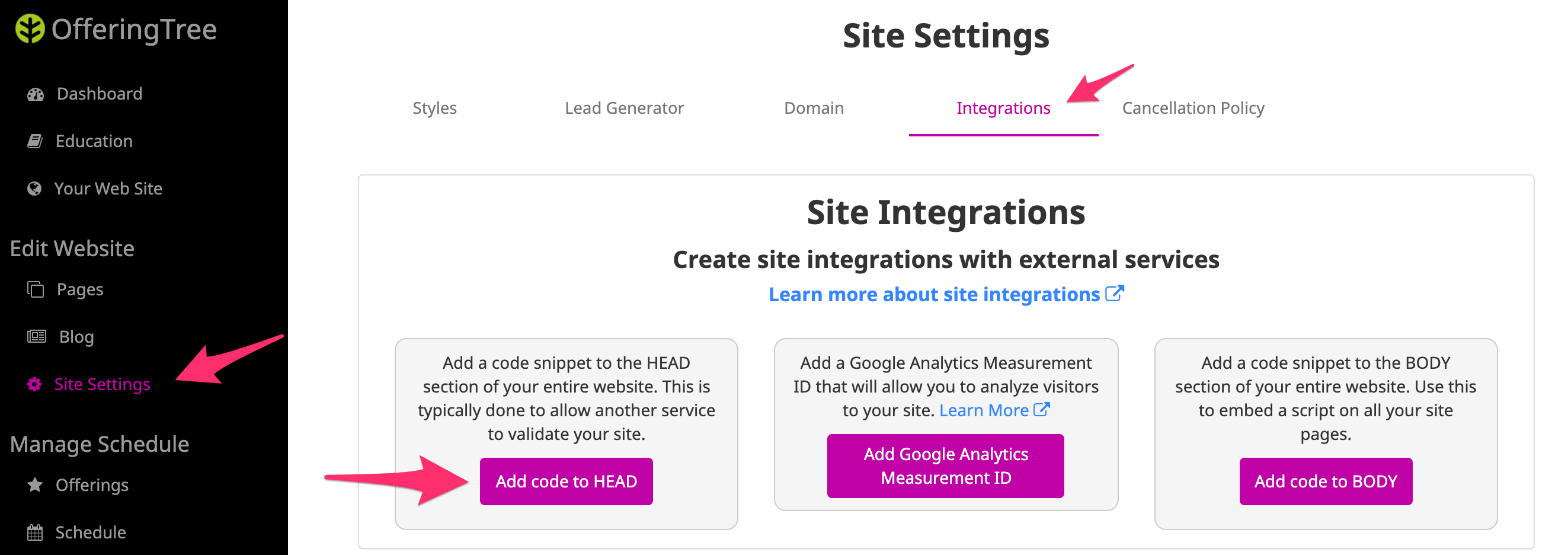Click the Education book icon
The width and height of the screenshot is (1568, 555).
pos(35,141)
